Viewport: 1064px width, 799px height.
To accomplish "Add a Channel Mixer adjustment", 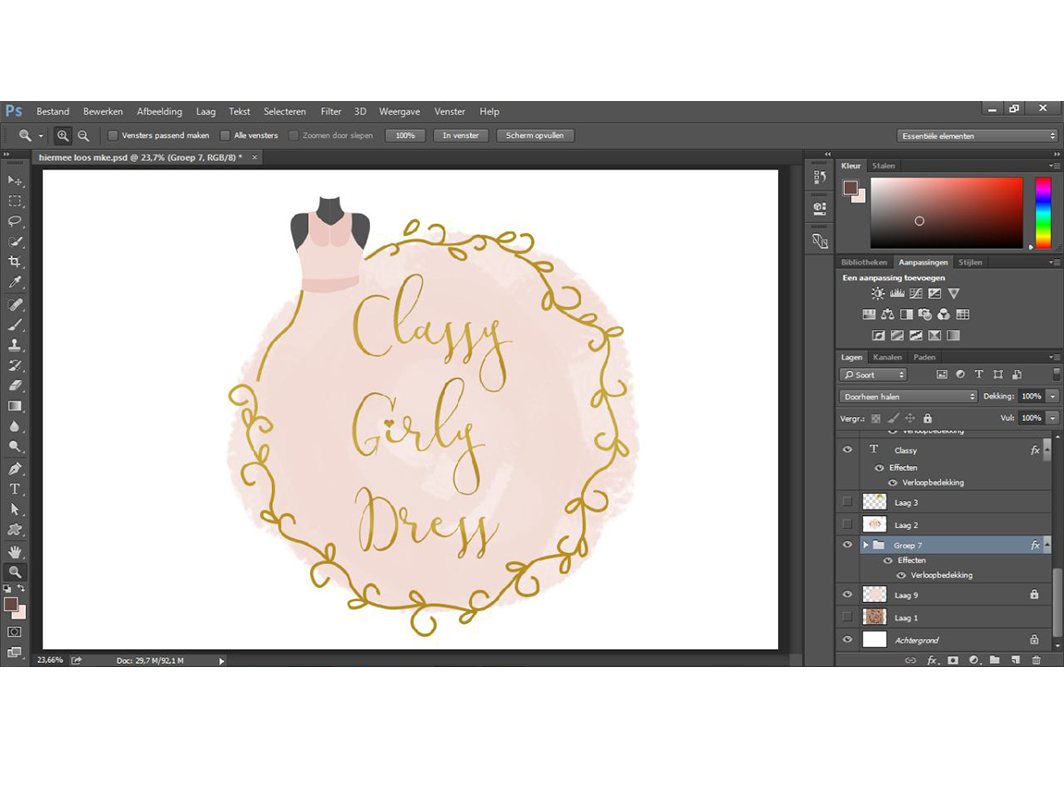I will [943, 314].
